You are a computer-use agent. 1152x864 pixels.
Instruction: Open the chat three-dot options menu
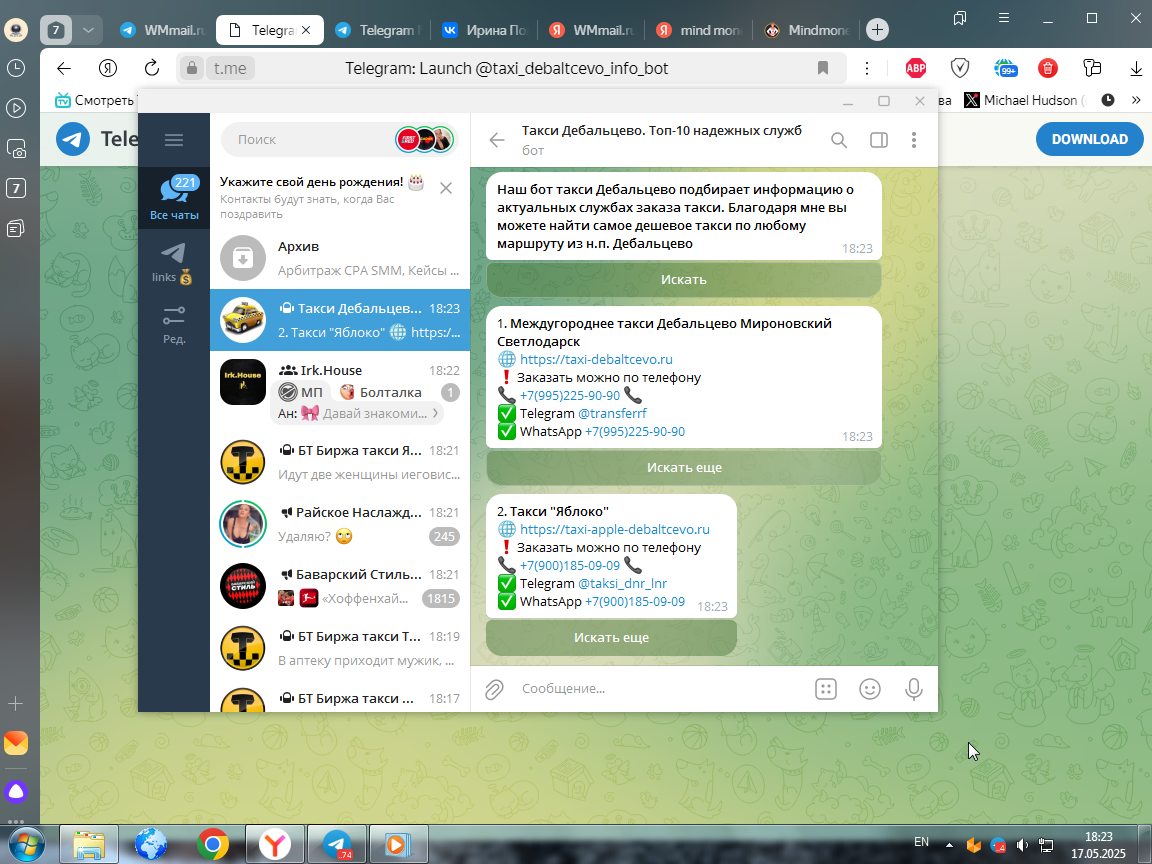(x=914, y=140)
